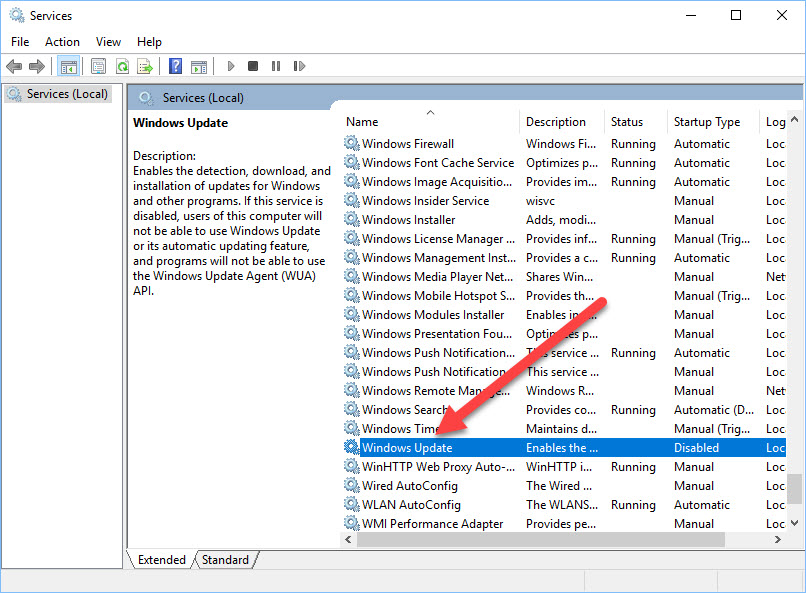
Task: Start the Windows Update service
Action: 231,66
